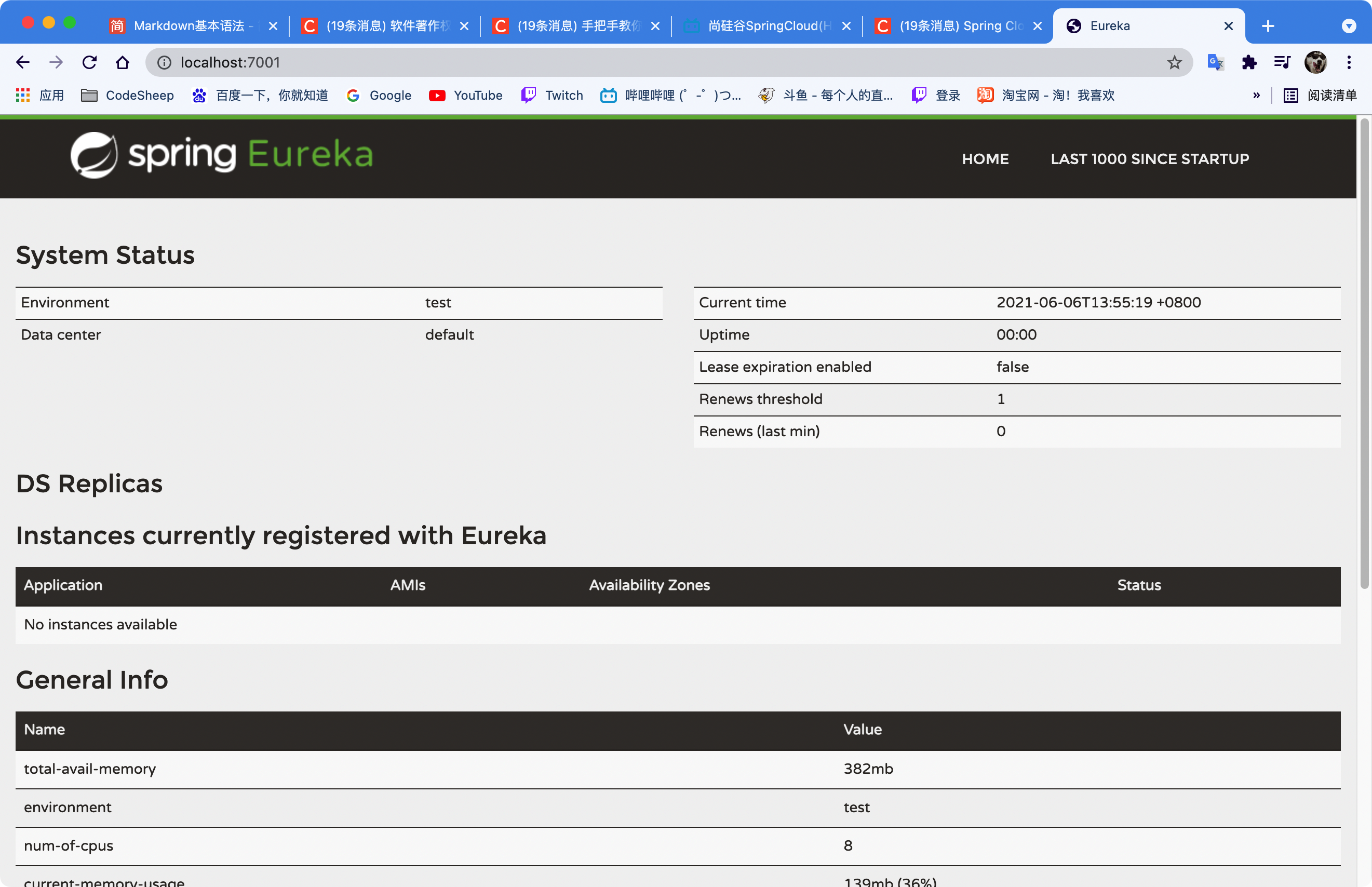
Task: Open the CodeSheep bookmark folder
Action: pos(127,95)
